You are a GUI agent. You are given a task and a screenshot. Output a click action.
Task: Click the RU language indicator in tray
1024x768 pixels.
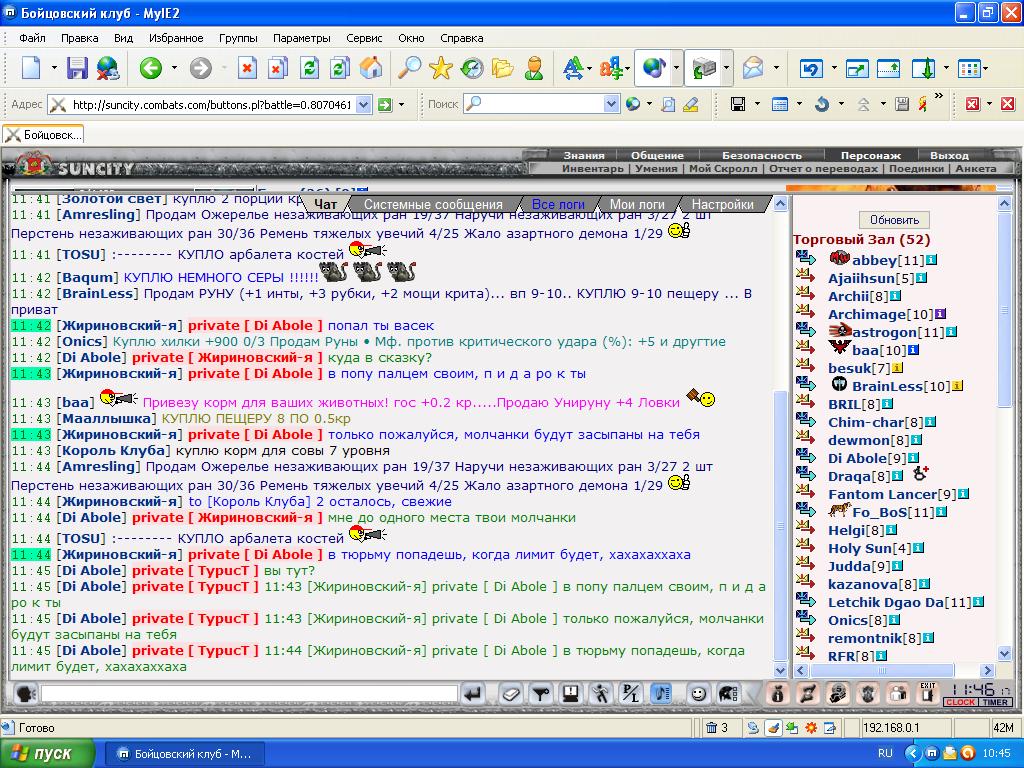pos(885,753)
